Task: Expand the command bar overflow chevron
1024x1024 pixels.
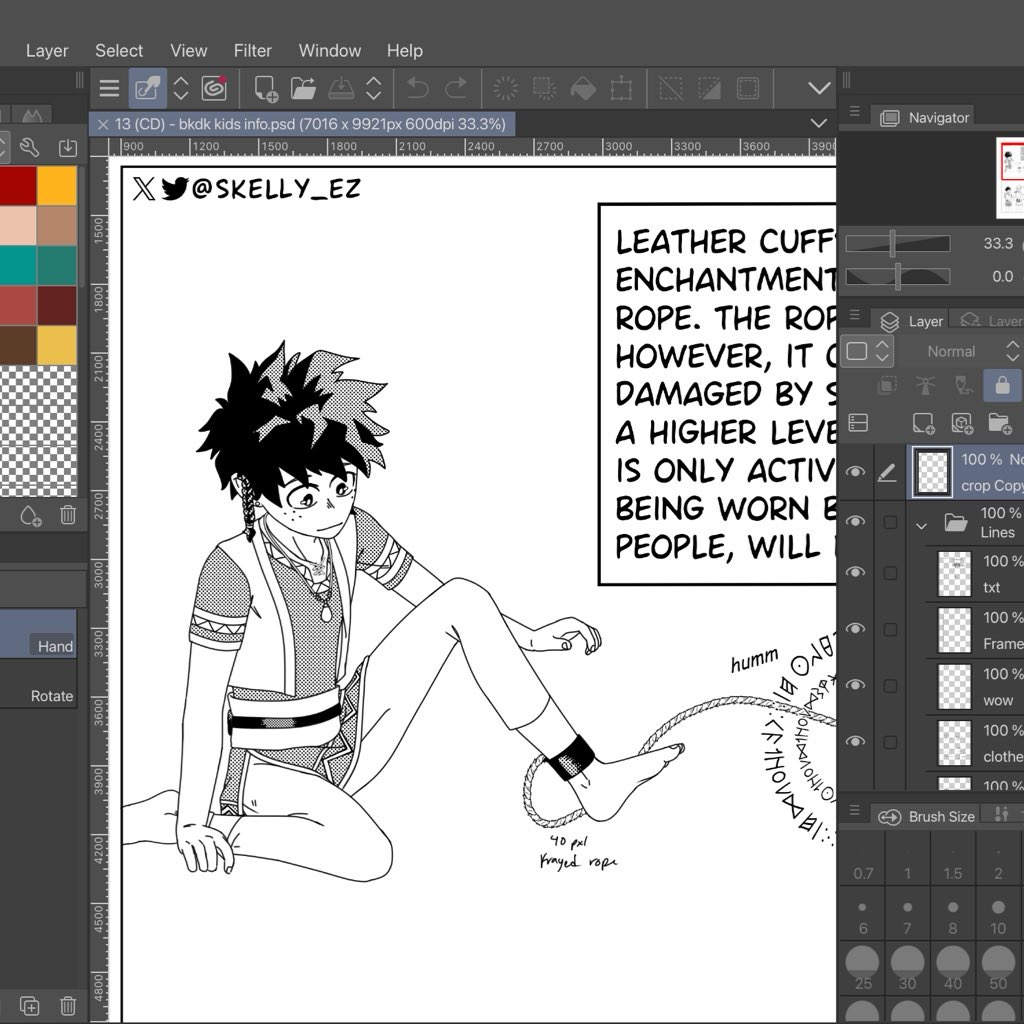Action: tap(819, 88)
